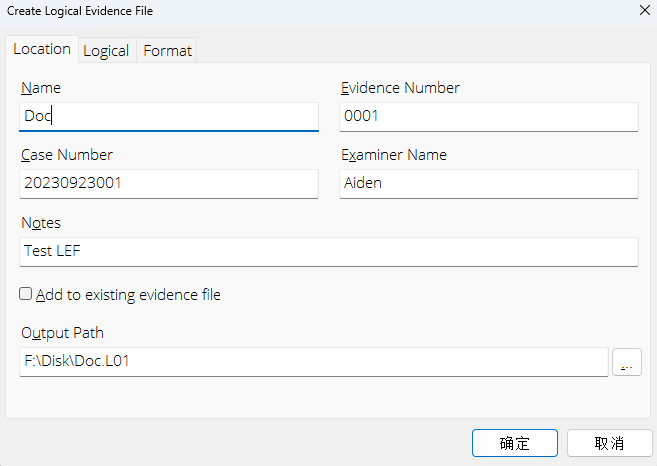Switch to the Logical tab
The image size is (657, 466).
[x=106, y=50]
